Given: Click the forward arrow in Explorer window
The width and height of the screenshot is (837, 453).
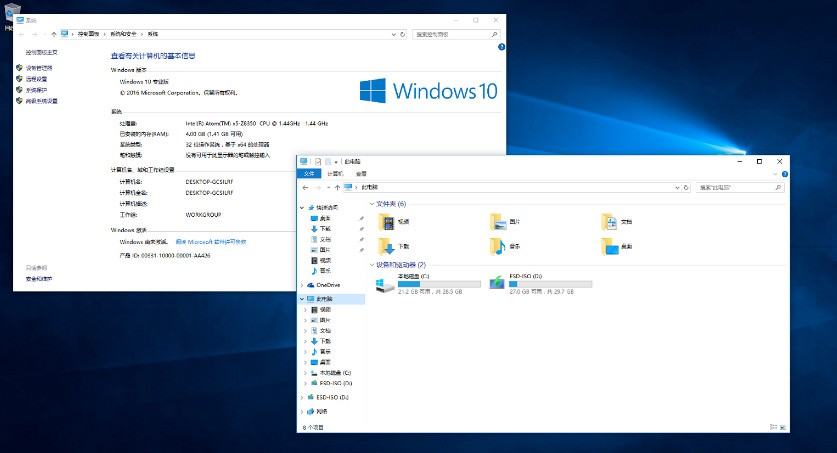Looking at the screenshot, I should [x=318, y=187].
